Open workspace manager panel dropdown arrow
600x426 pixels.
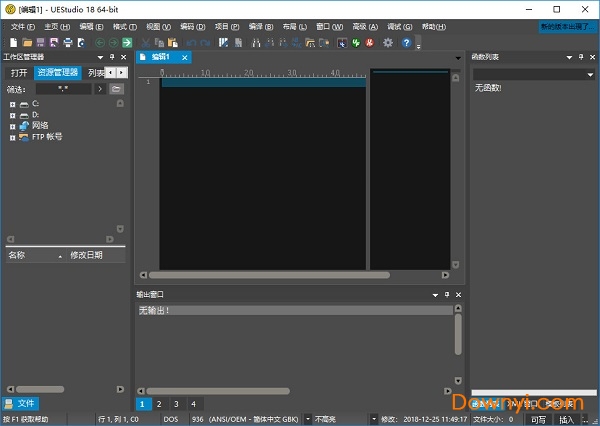click(x=100, y=57)
